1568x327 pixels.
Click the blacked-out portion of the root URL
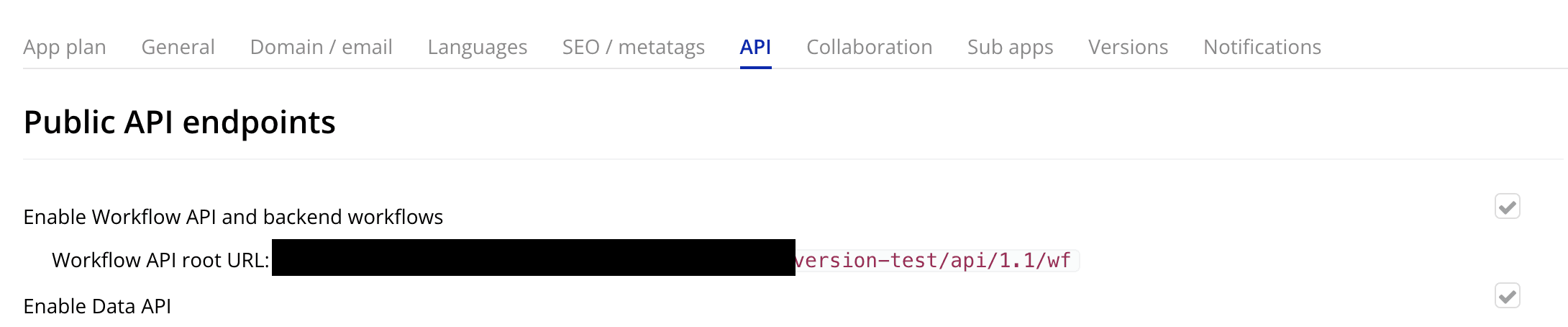coord(533,258)
